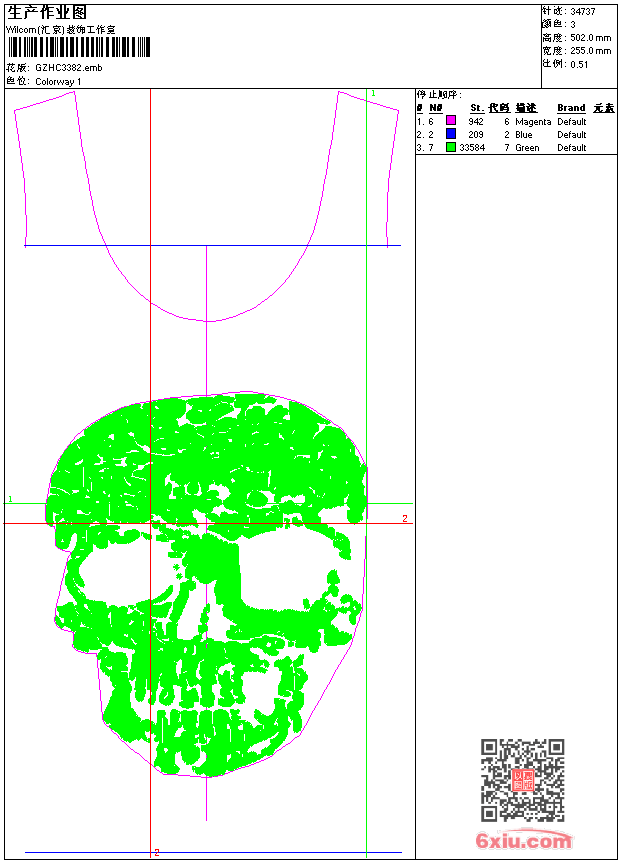Click the St. column header
620x860 pixels.
coord(477,108)
